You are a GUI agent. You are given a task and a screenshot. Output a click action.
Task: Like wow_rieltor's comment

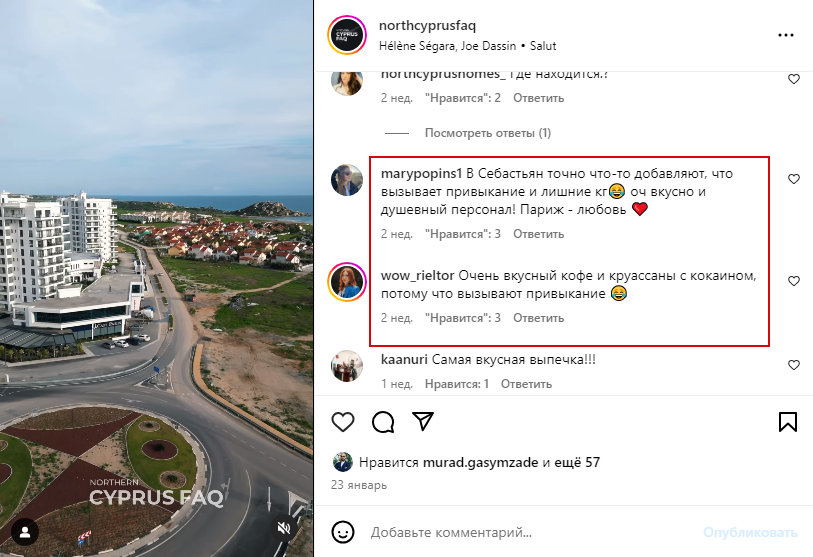tap(794, 281)
